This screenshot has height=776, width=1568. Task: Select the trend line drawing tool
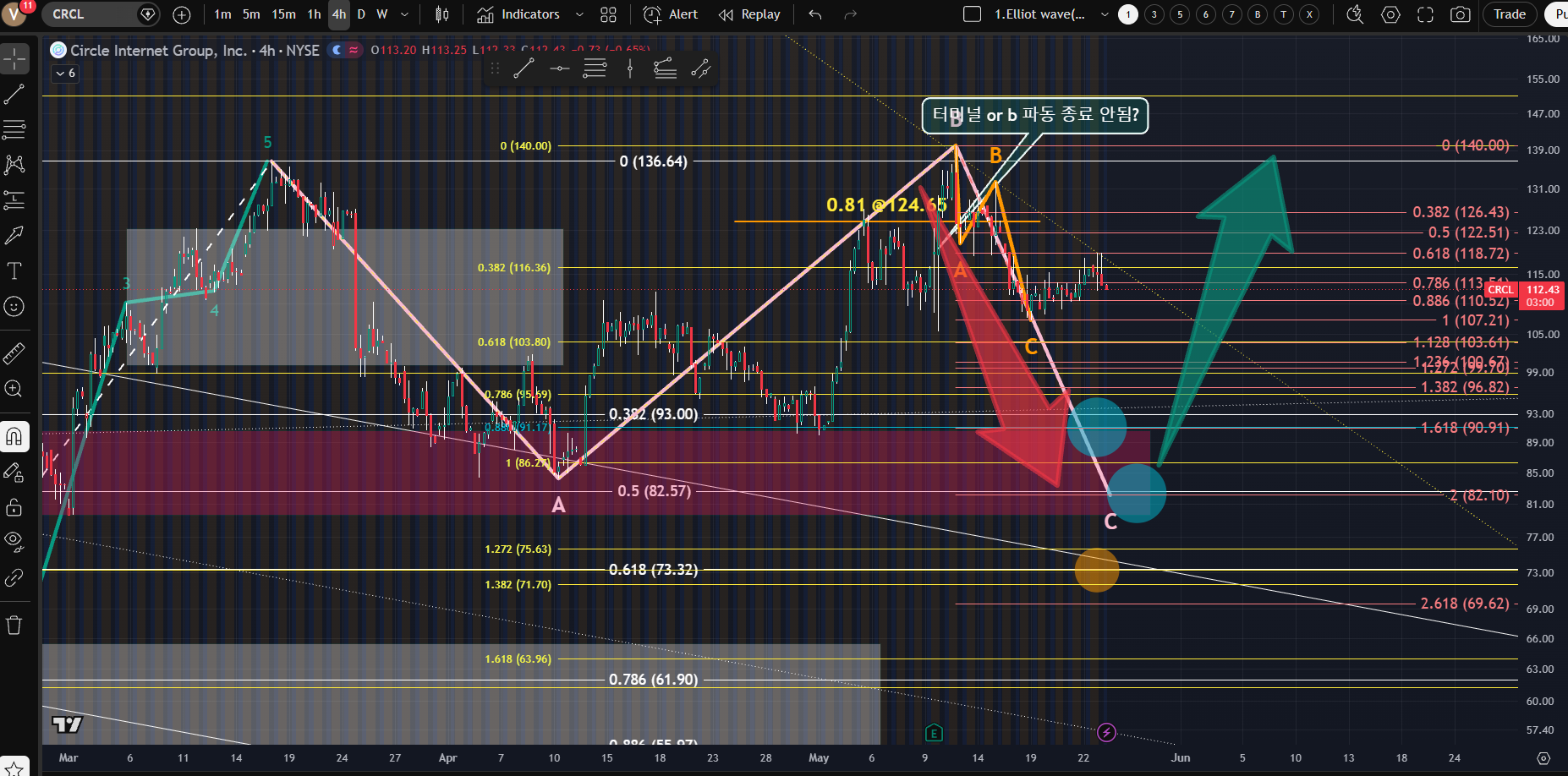[x=14, y=95]
